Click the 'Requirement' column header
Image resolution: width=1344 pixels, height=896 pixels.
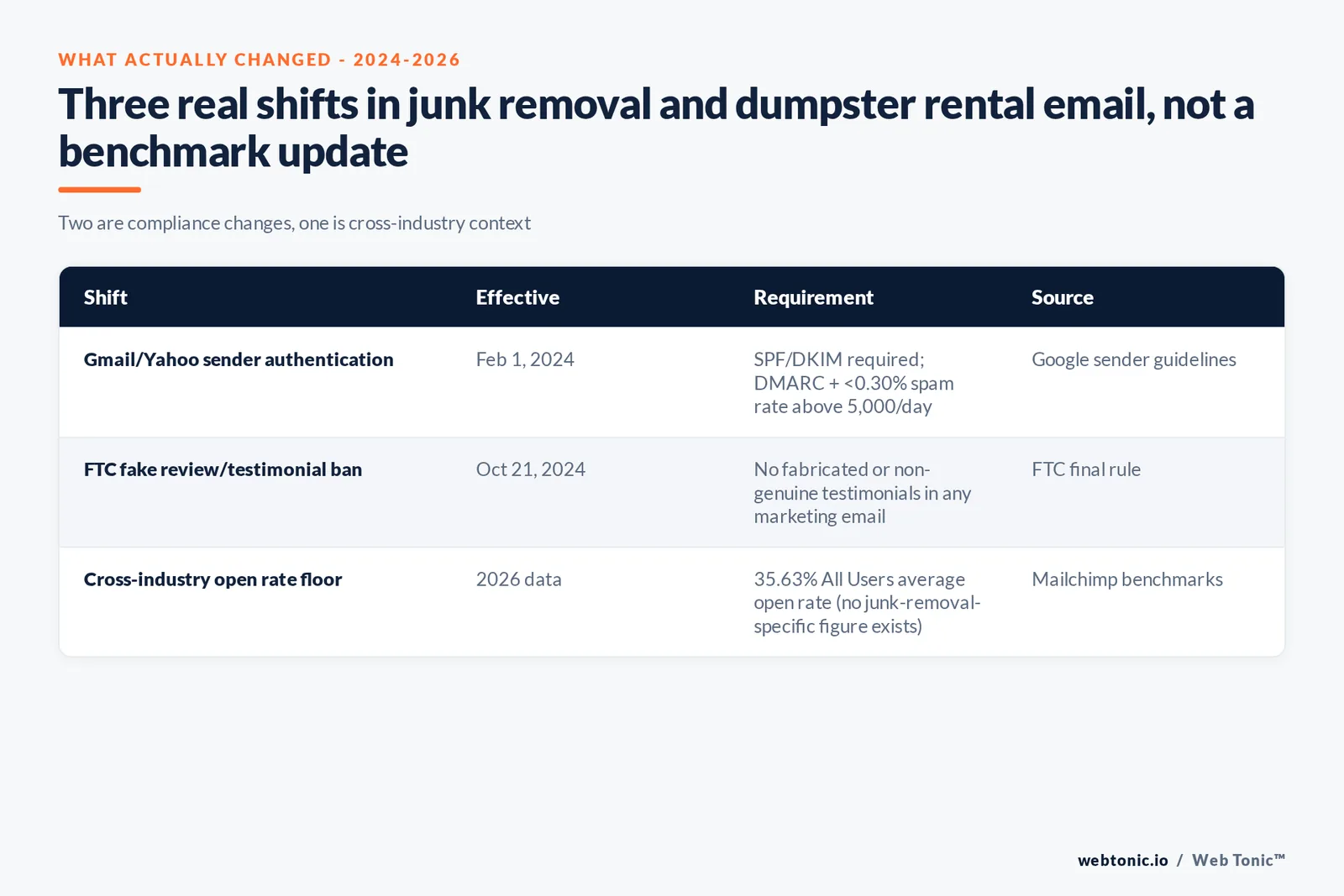[x=813, y=297]
